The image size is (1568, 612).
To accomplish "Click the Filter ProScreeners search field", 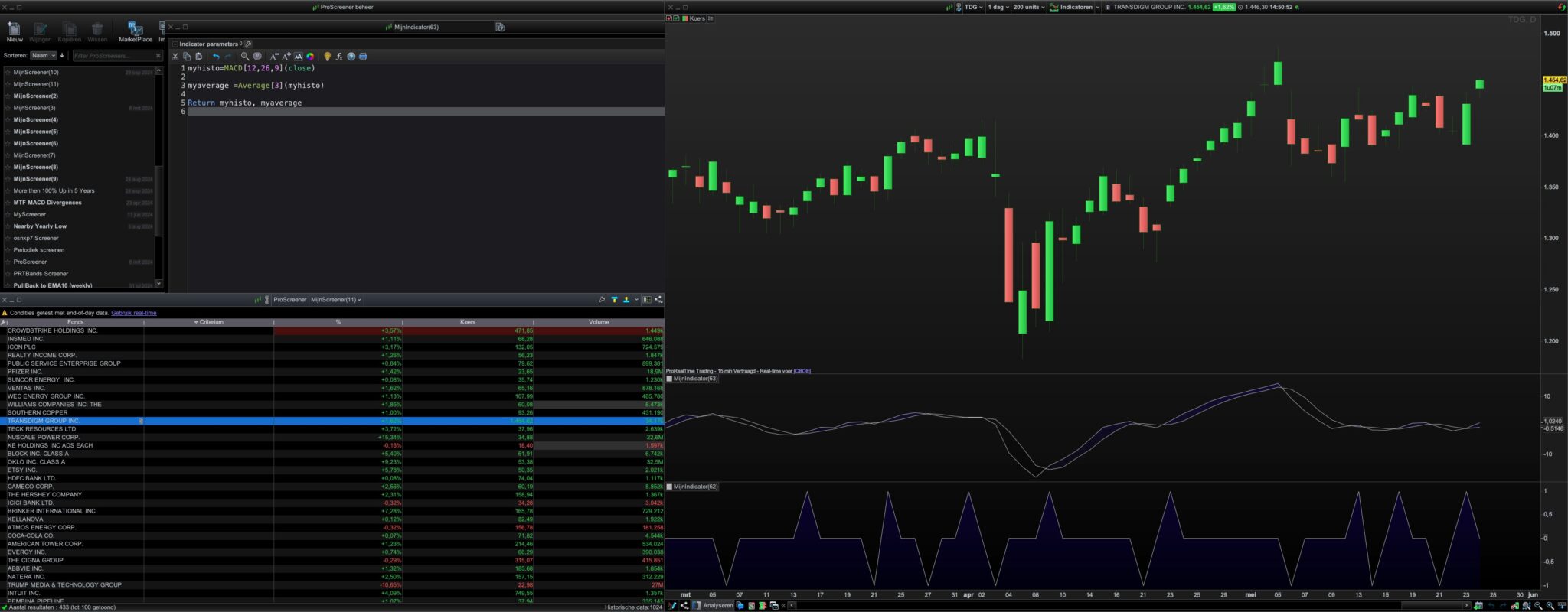I will coord(113,56).
